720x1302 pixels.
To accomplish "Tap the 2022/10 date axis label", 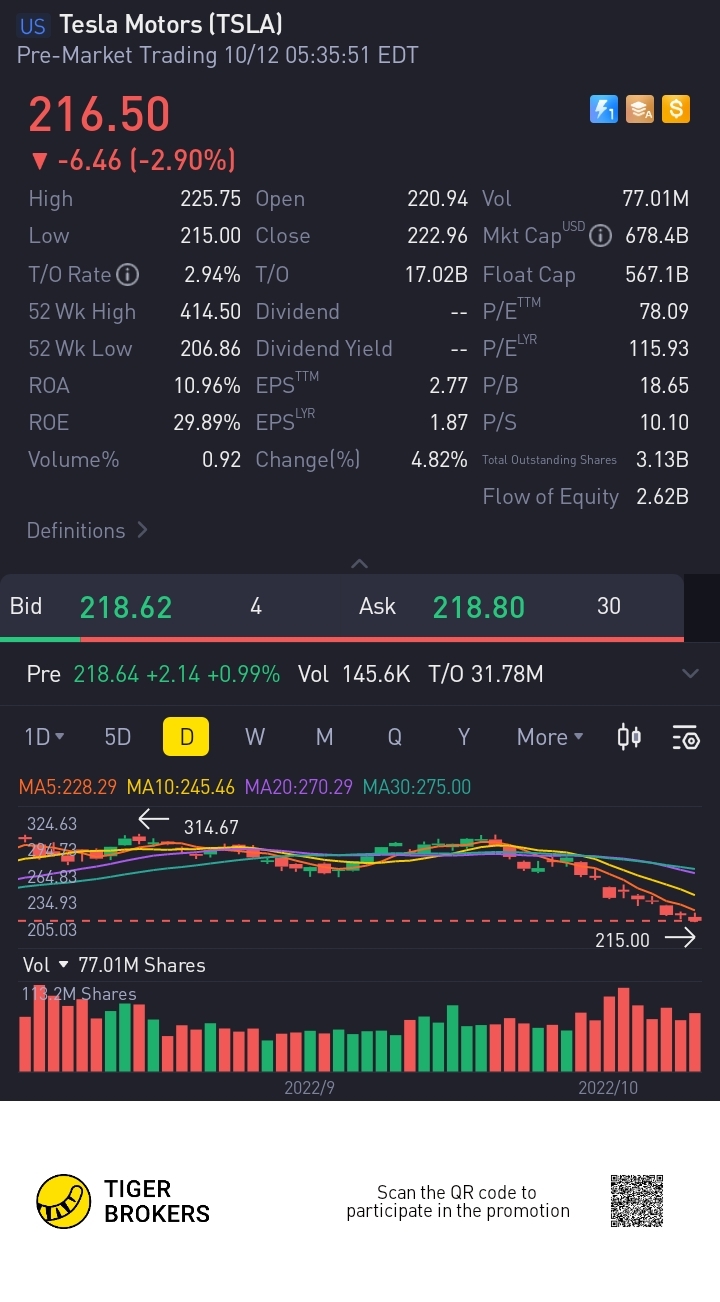I will (x=608, y=1087).
